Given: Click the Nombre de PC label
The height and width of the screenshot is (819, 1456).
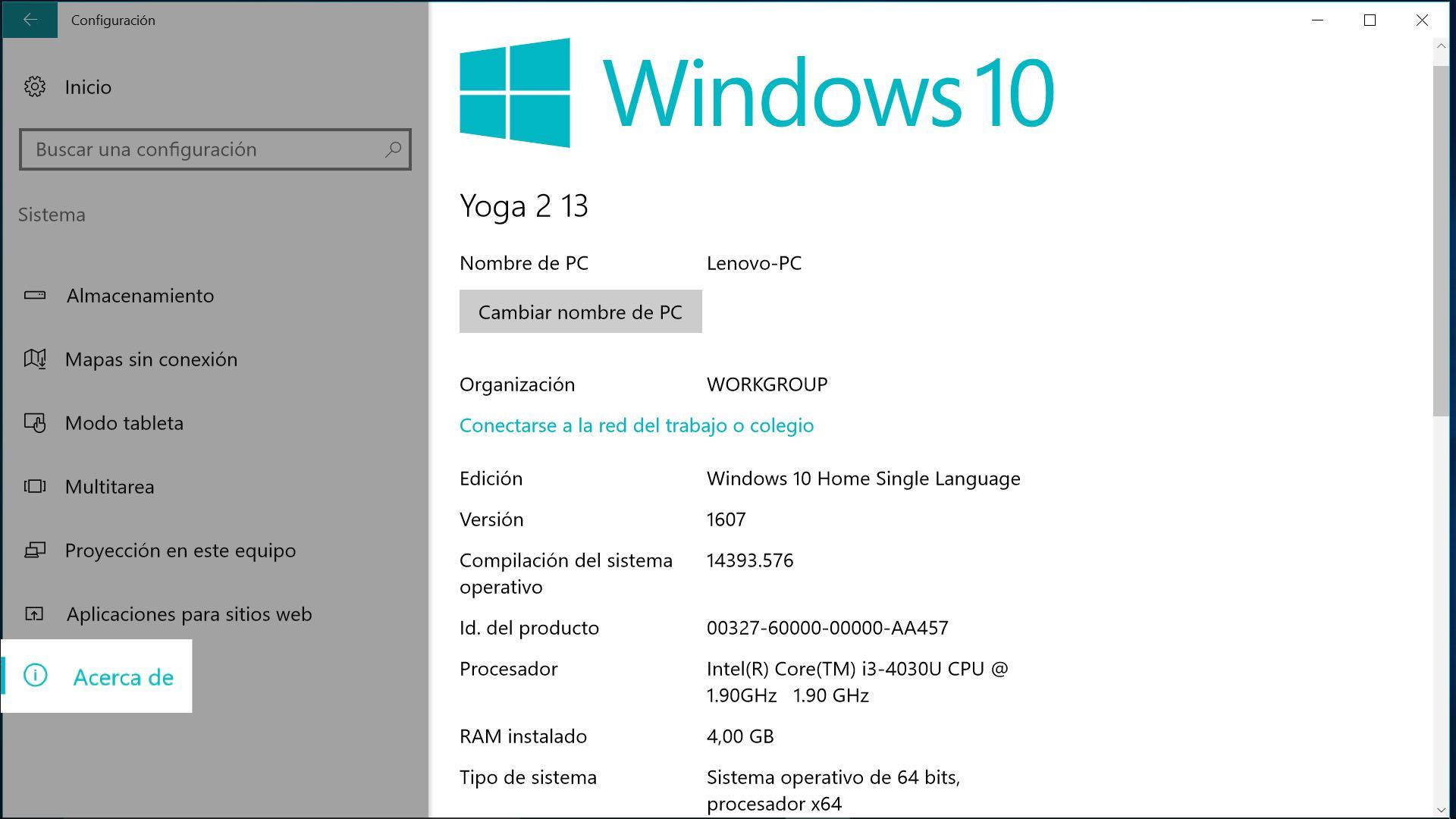Looking at the screenshot, I should point(524,263).
